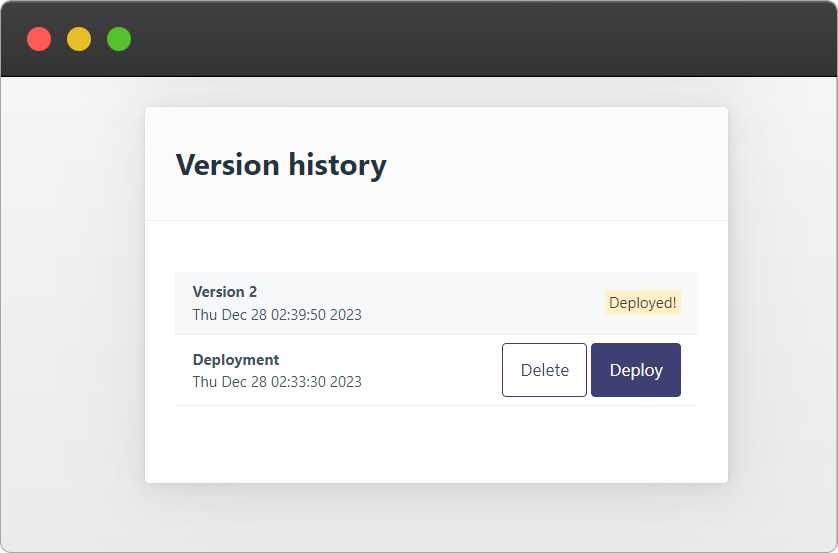Select the highlighted Version 2 row background
This screenshot has height=553, width=838.
tap(436, 303)
